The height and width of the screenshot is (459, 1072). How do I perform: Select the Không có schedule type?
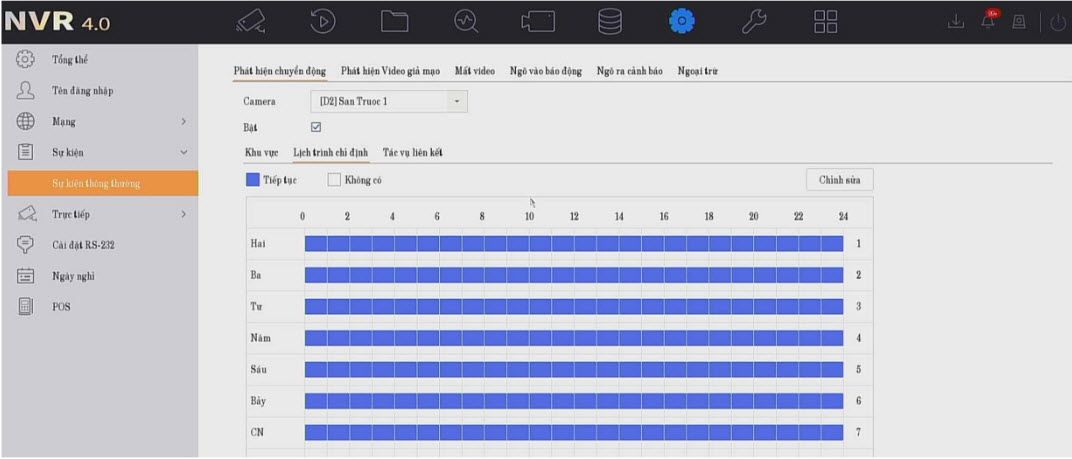coord(335,180)
